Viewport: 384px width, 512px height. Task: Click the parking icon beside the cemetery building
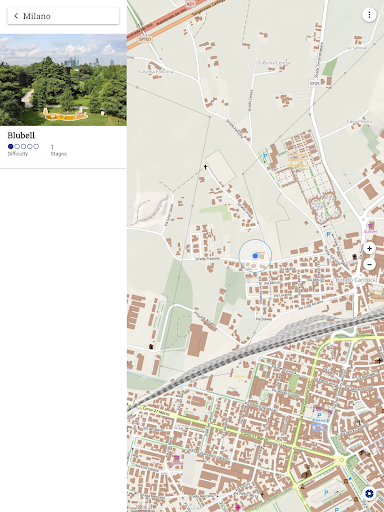coord(265,156)
